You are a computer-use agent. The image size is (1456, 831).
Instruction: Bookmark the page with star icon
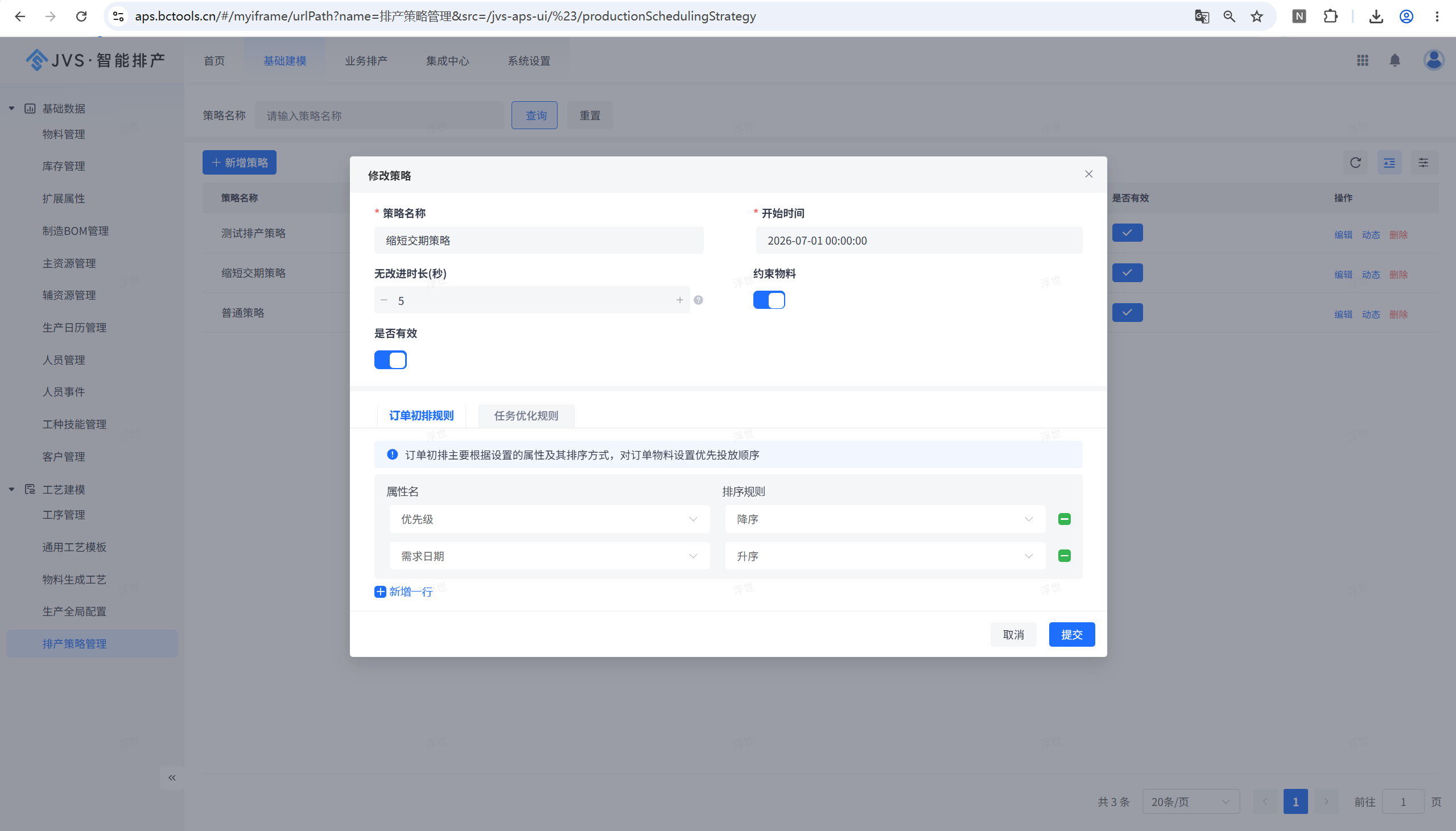(x=1257, y=16)
